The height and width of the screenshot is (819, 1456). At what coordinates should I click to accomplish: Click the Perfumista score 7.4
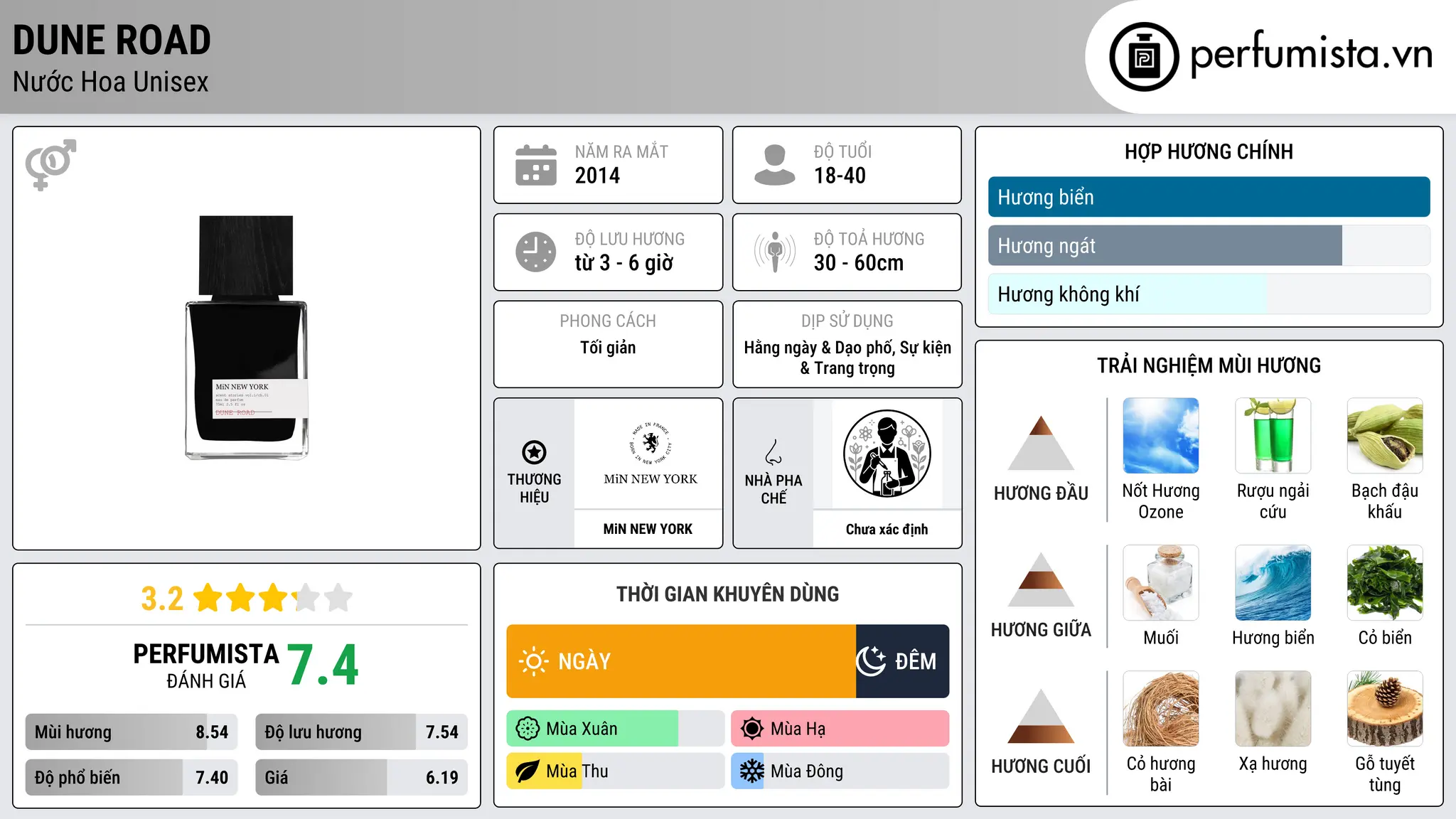[x=323, y=665]
